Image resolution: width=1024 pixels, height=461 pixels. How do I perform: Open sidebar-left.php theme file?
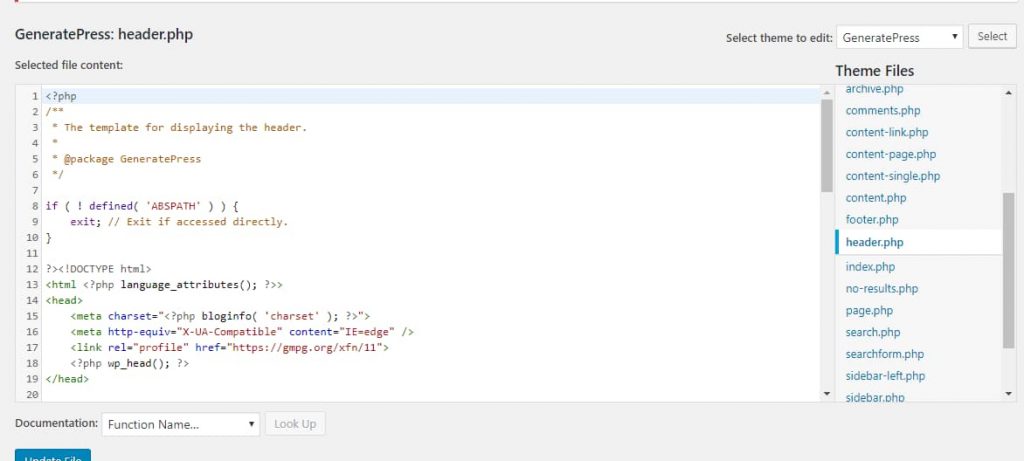tap(885, 376)
